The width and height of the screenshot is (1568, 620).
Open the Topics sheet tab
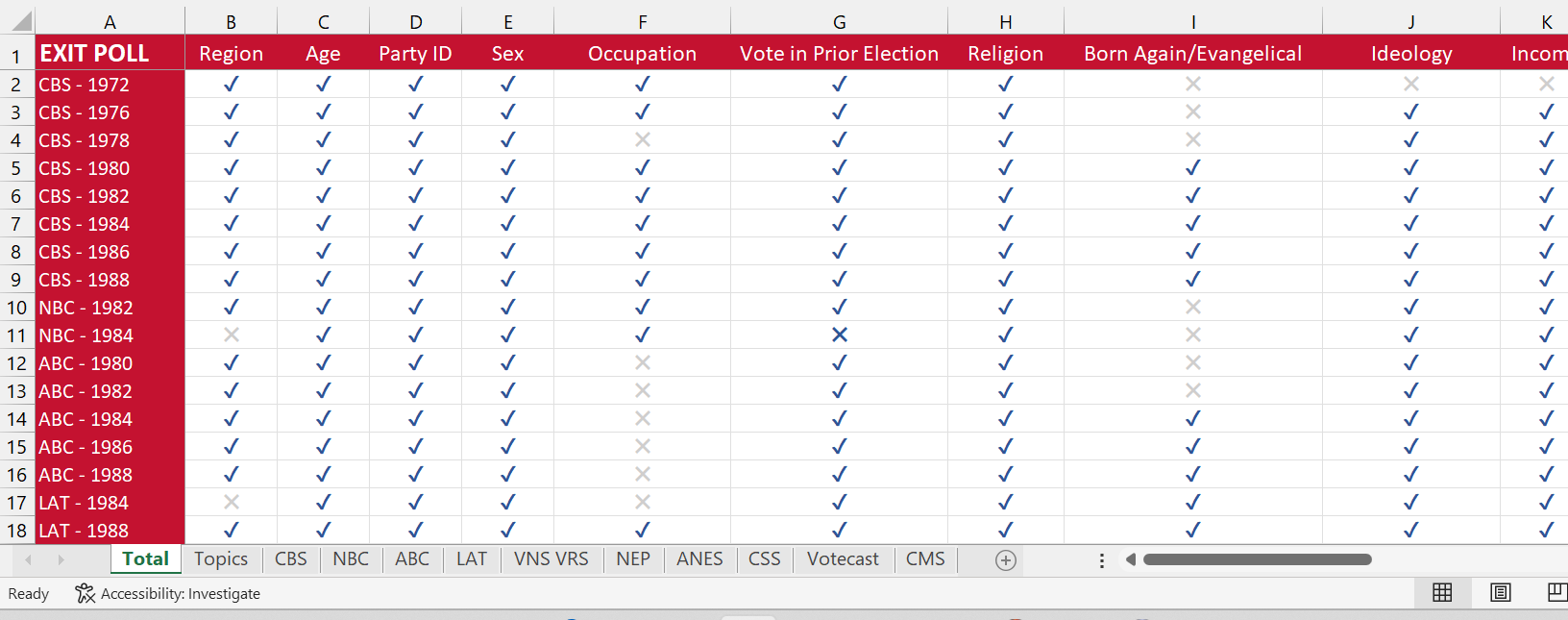pos(221,559)
